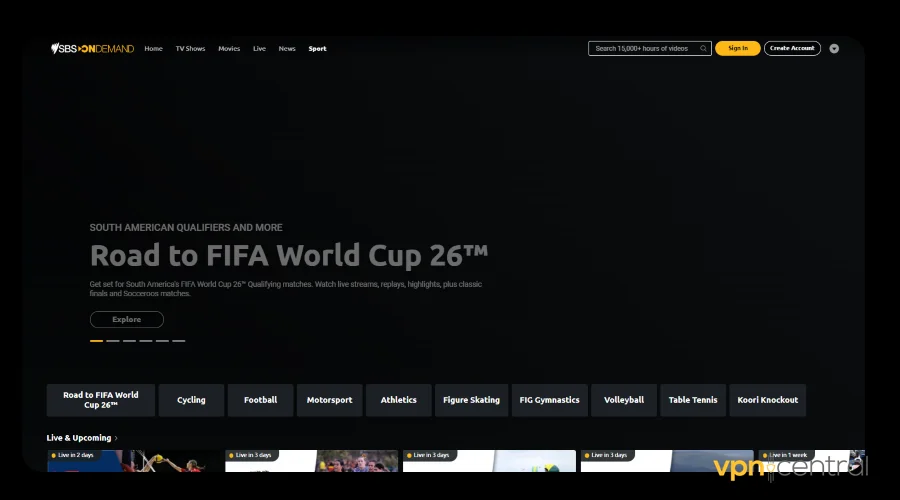Click the search videos input field
This screenshot has width=900, height=500.
[x=645, y=48]
